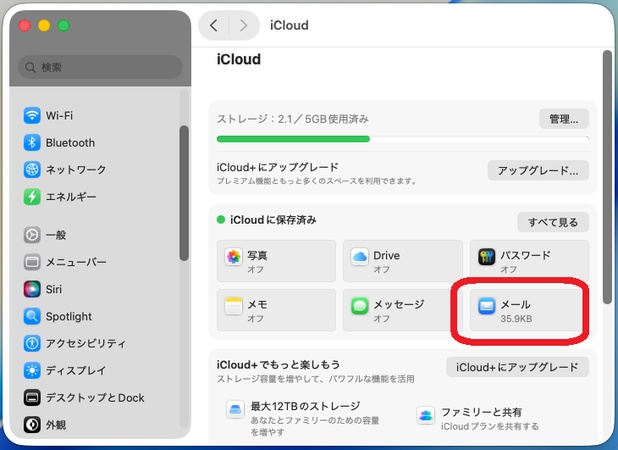The height and width of the screenshot is (450, 618).
Task: Click the iCloud+でもっと楽しもう heading
Action: click(278, 364)
